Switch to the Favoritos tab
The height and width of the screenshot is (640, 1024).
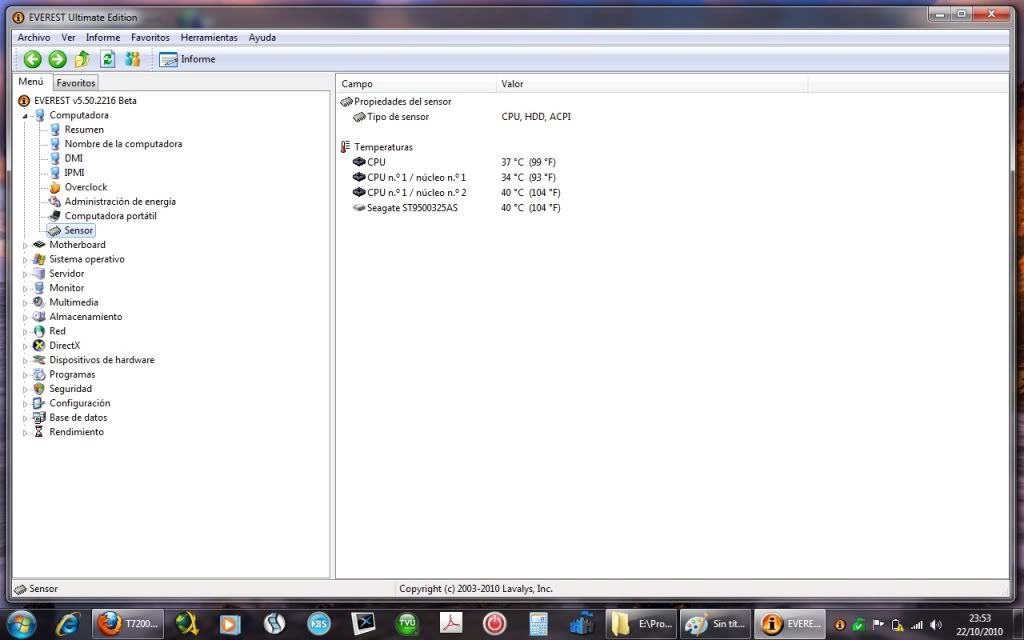(76, 83)
